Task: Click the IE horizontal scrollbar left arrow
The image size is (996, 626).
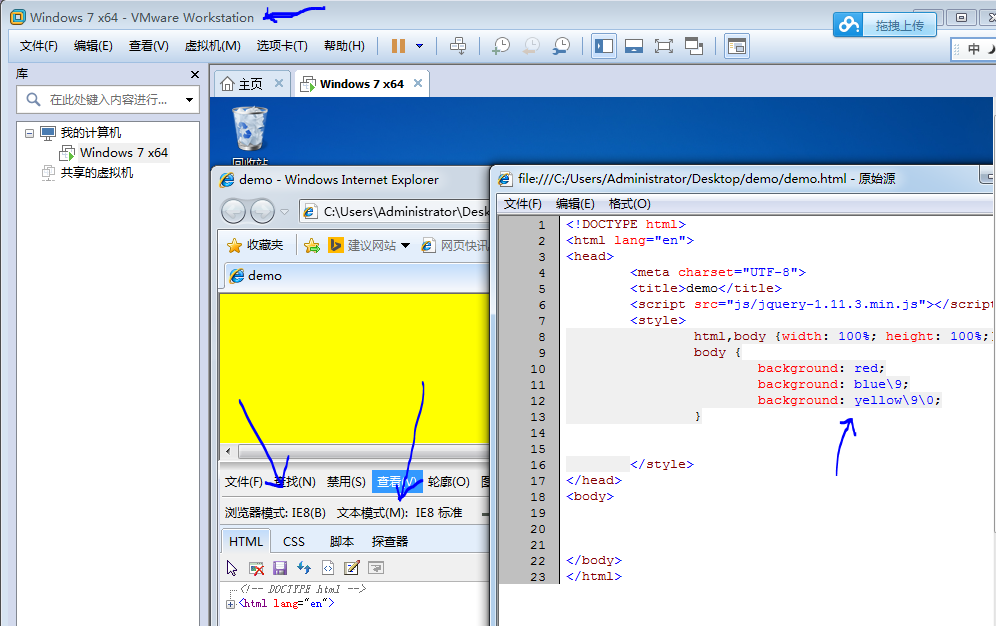Action: [229, 451]
